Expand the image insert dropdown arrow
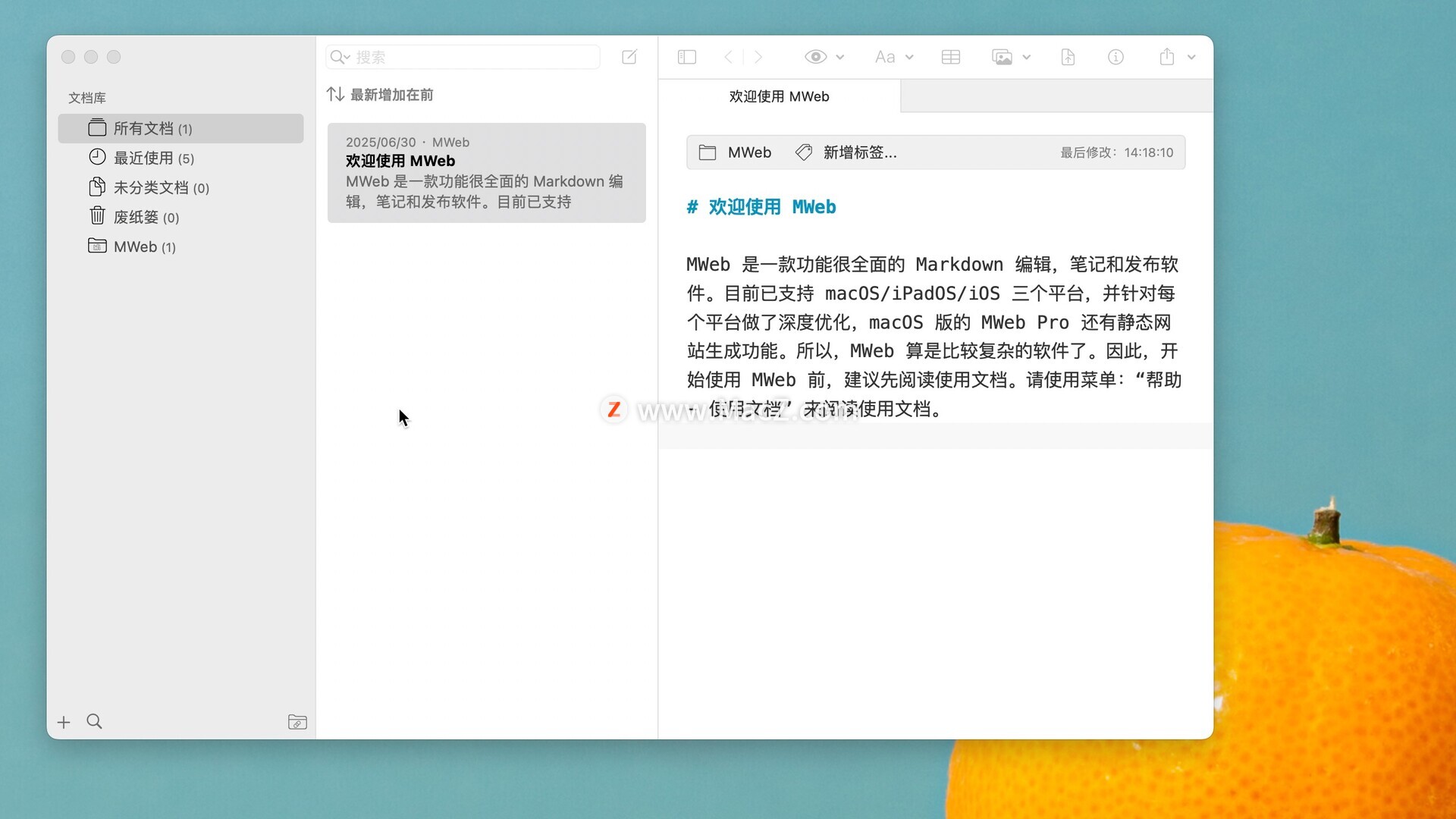This screenshot has width=1456, height=819. click(1027, 57)
